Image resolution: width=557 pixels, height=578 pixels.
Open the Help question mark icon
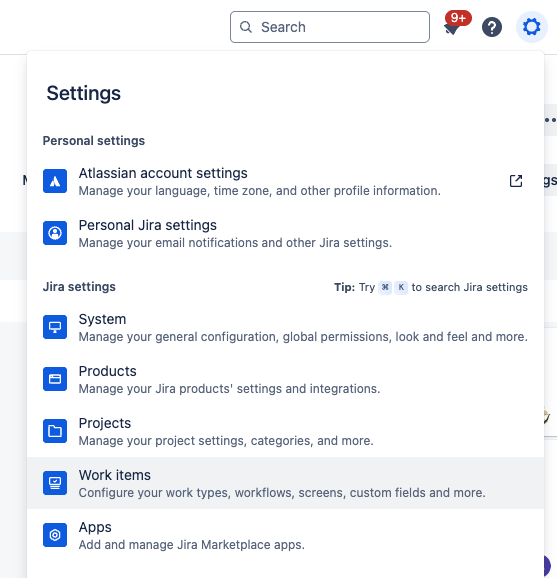(492, 27)
